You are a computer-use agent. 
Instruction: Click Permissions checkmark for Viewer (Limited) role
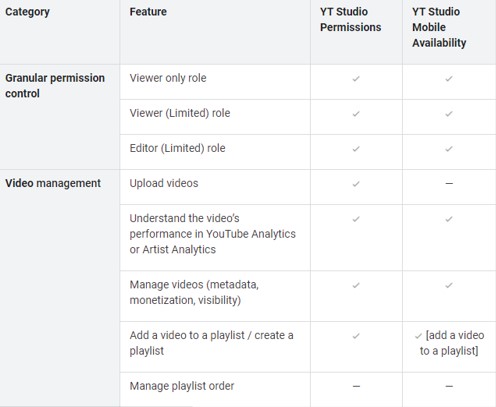(356, 114)
